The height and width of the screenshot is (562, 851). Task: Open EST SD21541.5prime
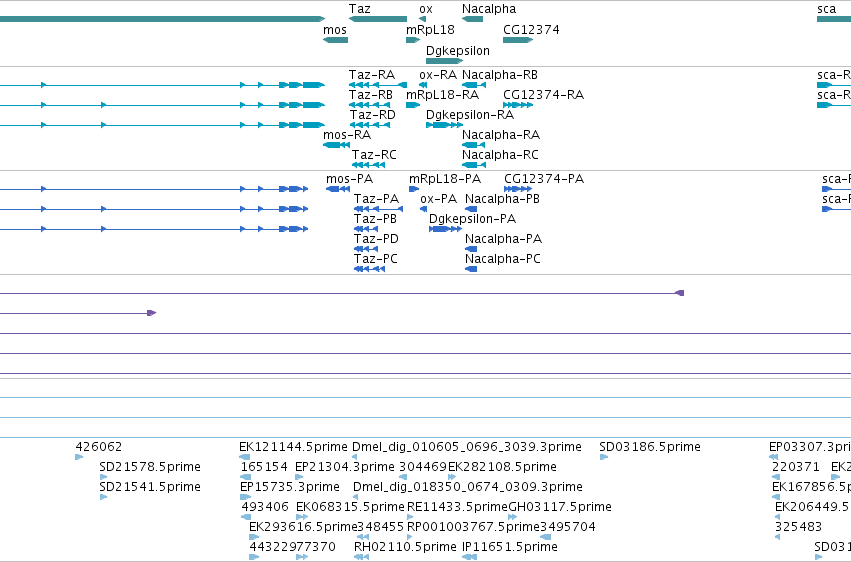click(x=150, y=487)
